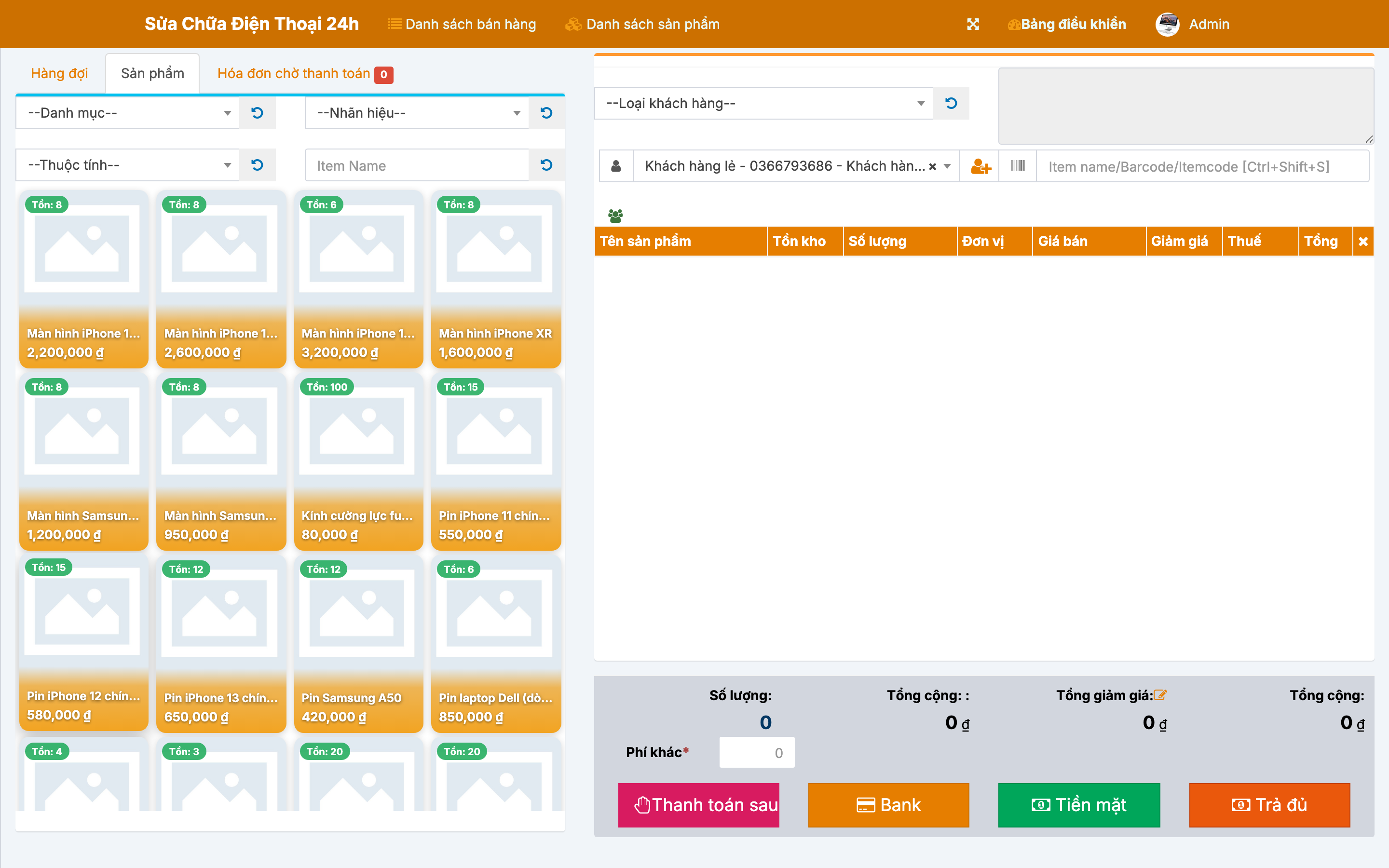Remove all items with table header X
The width and height of the screenshot is (1389, 868).
pos(1363,241)
